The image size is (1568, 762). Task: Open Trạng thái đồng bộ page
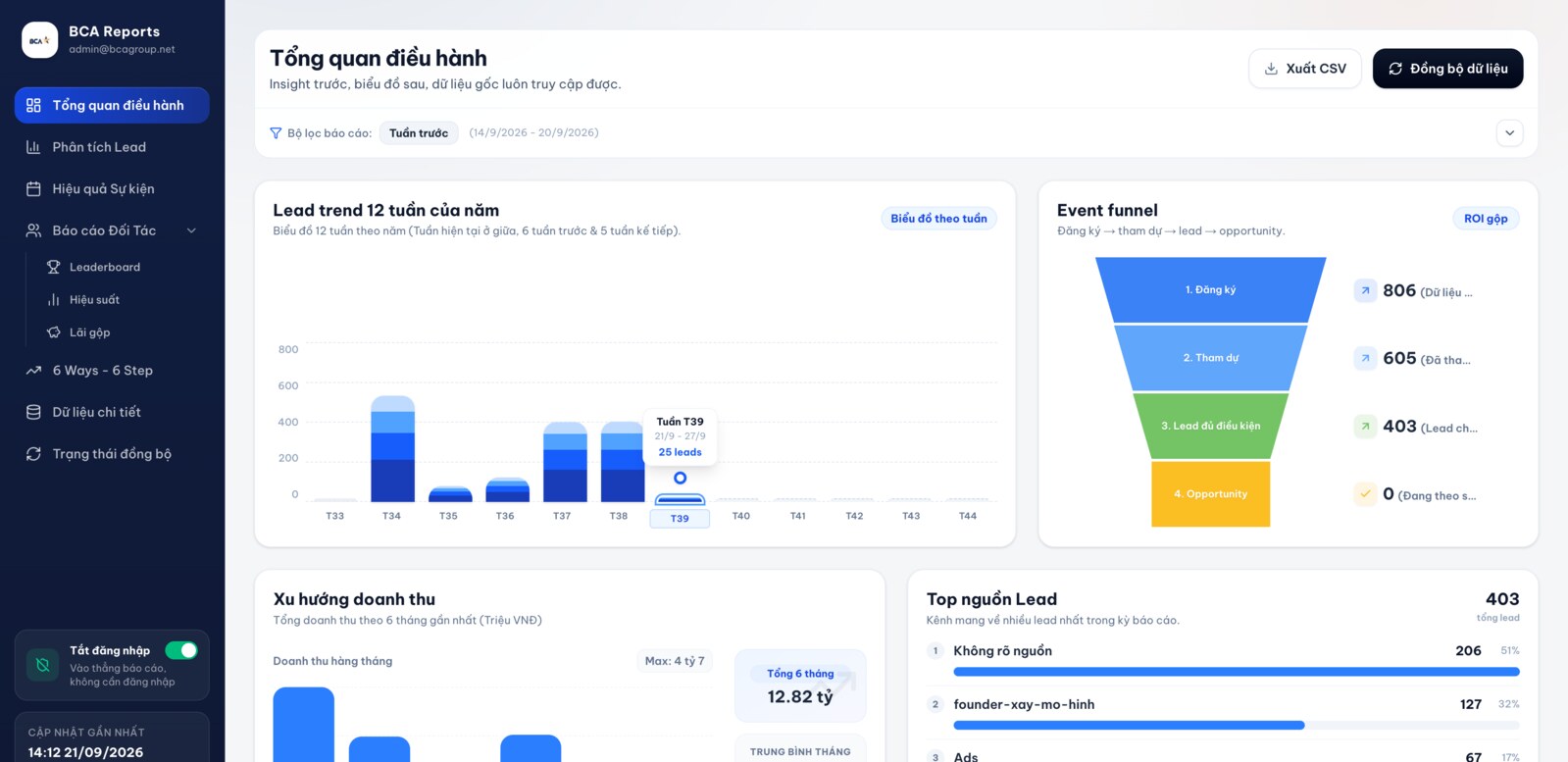click(x=112, y=454)
